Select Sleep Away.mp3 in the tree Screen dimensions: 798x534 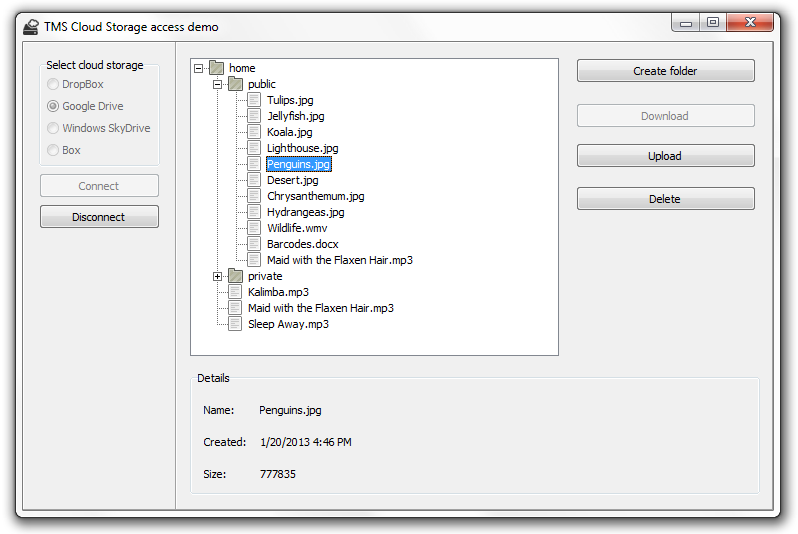289,324
